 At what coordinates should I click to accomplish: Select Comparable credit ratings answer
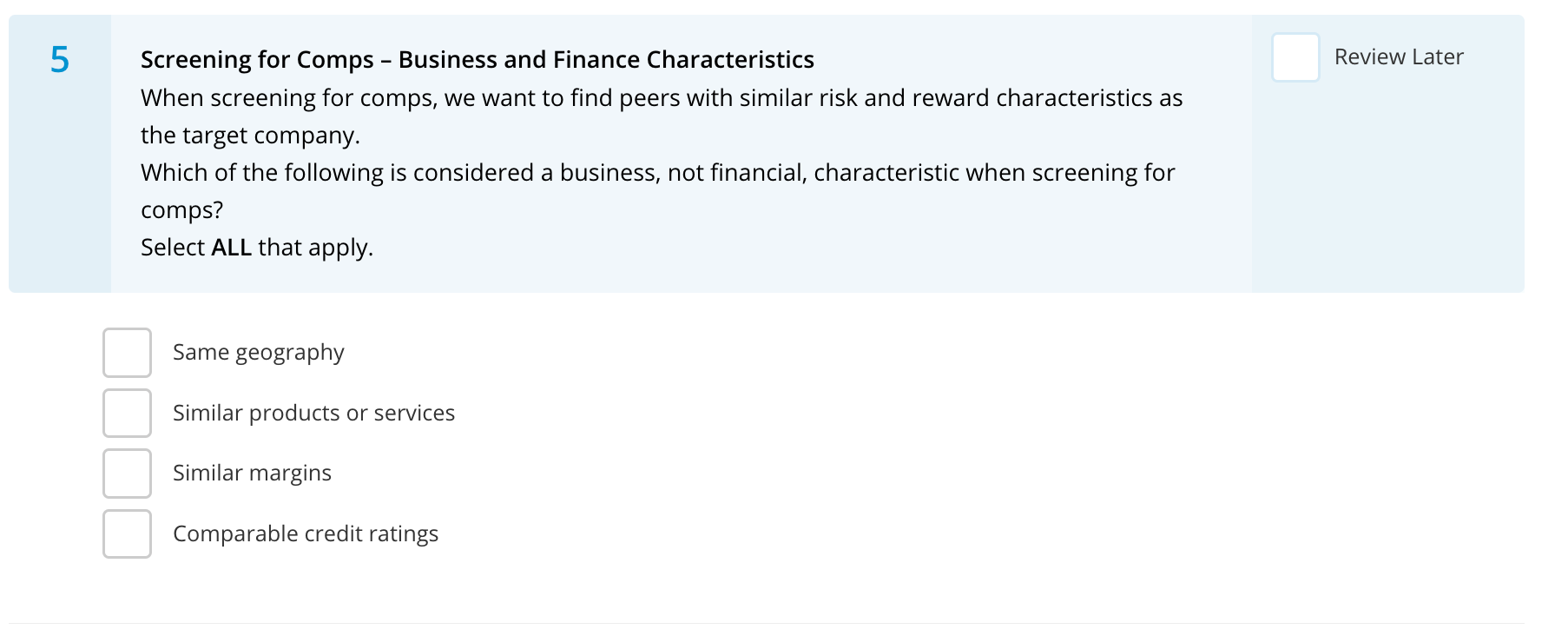tap(127, 533)
